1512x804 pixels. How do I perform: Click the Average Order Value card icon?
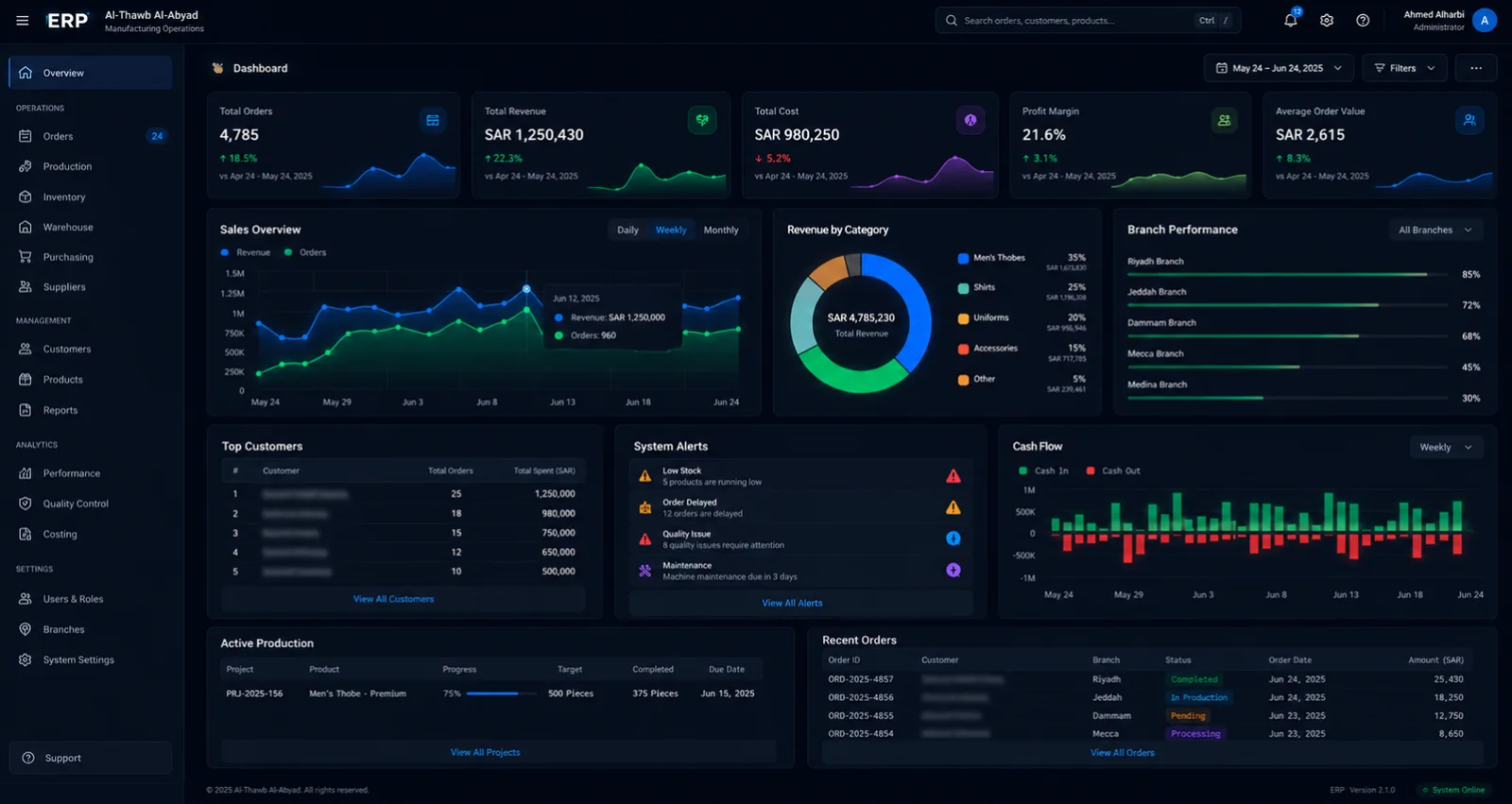1469,120
